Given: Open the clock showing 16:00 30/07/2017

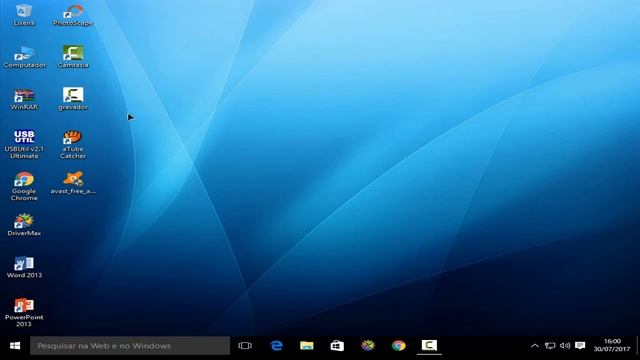Looking at the screenshot, I should tap(612, 345).
